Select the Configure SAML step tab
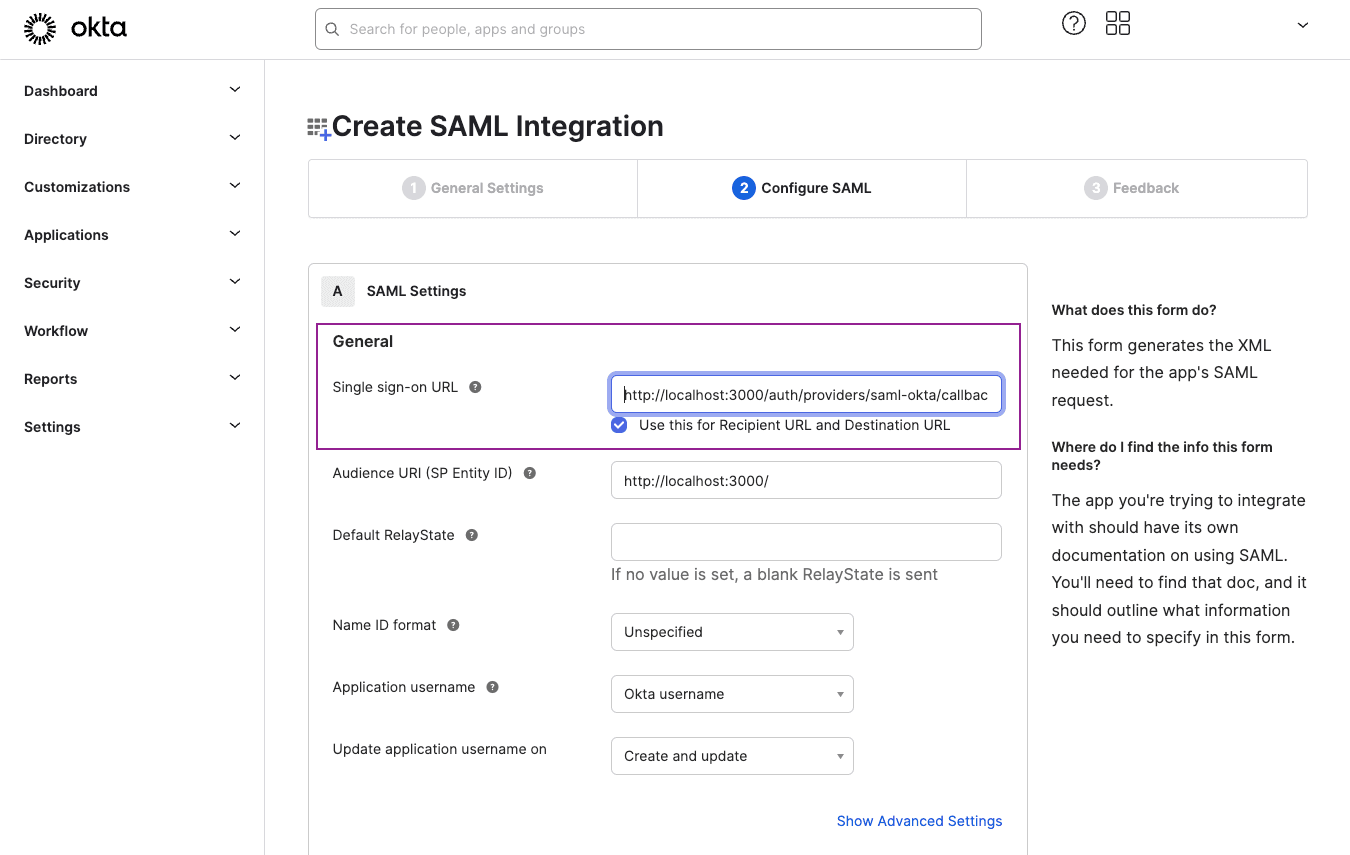Screen dimensions: 1350x855 click(x=802, y=188)
